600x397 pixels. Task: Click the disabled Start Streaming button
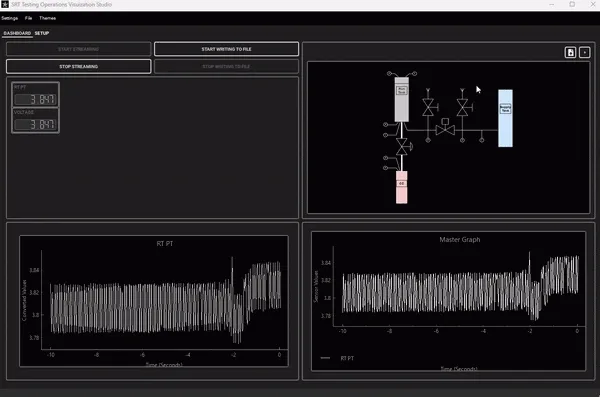pos(78,49)
